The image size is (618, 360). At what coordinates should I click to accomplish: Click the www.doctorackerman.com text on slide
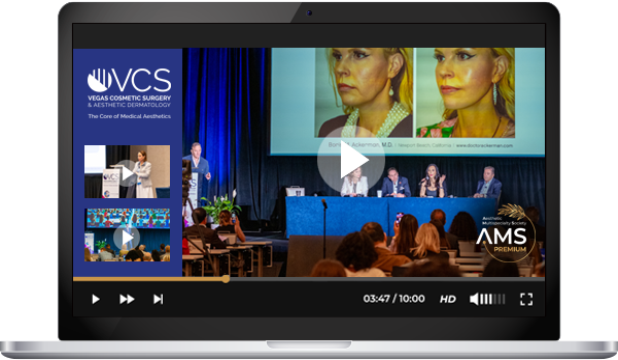pos(484,145)
